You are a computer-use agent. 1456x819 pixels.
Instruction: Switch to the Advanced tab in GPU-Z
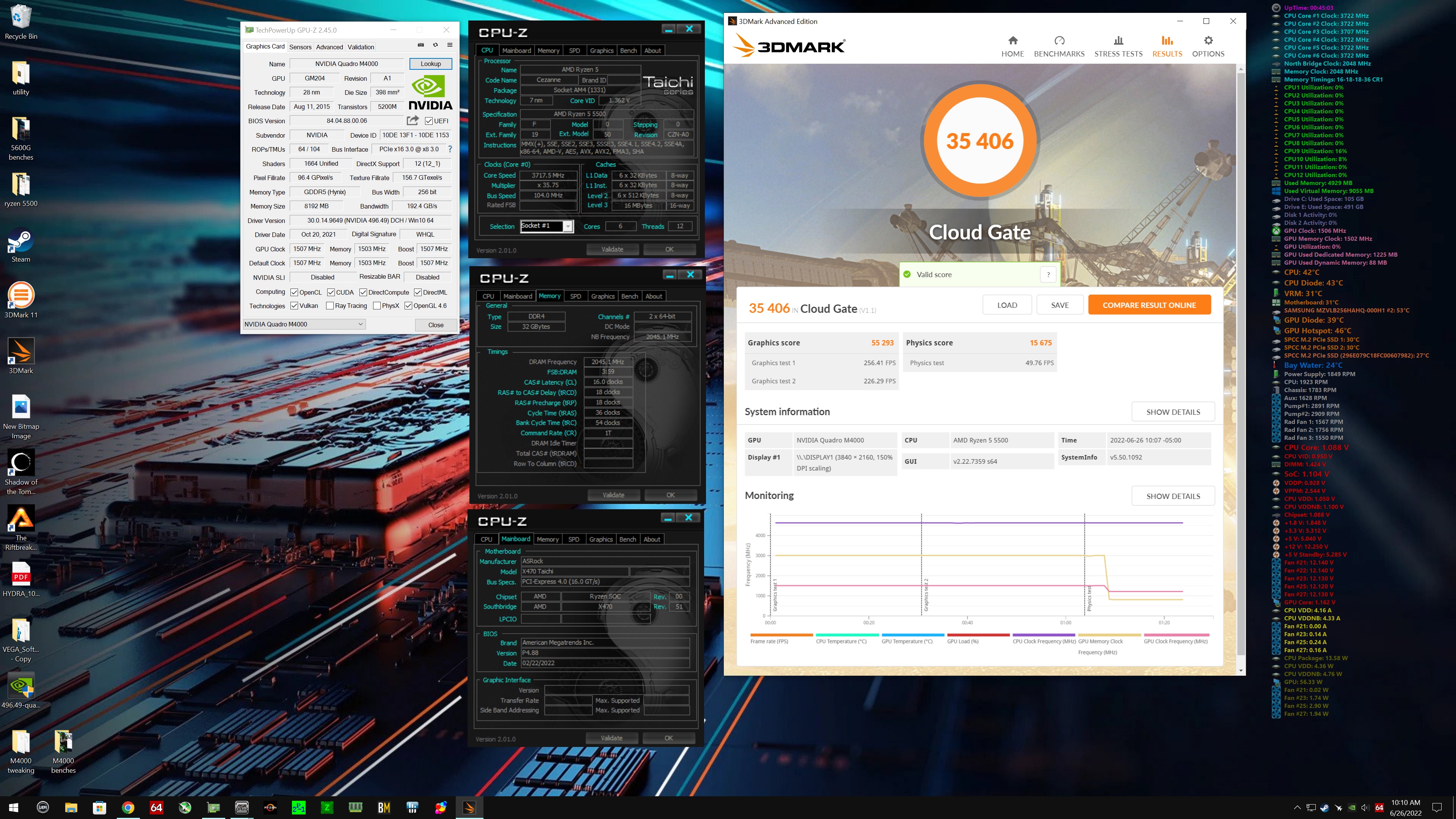point(329,47)
